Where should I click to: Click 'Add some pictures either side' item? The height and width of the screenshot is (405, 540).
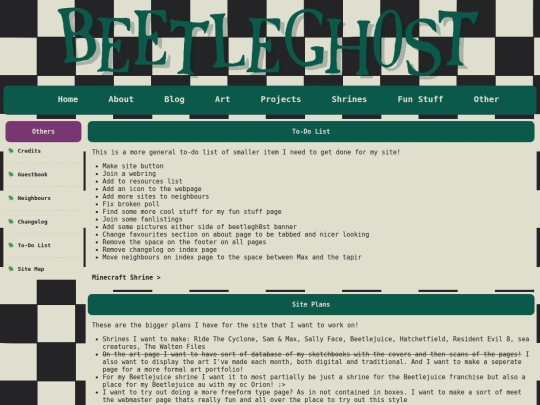point(199,227)
